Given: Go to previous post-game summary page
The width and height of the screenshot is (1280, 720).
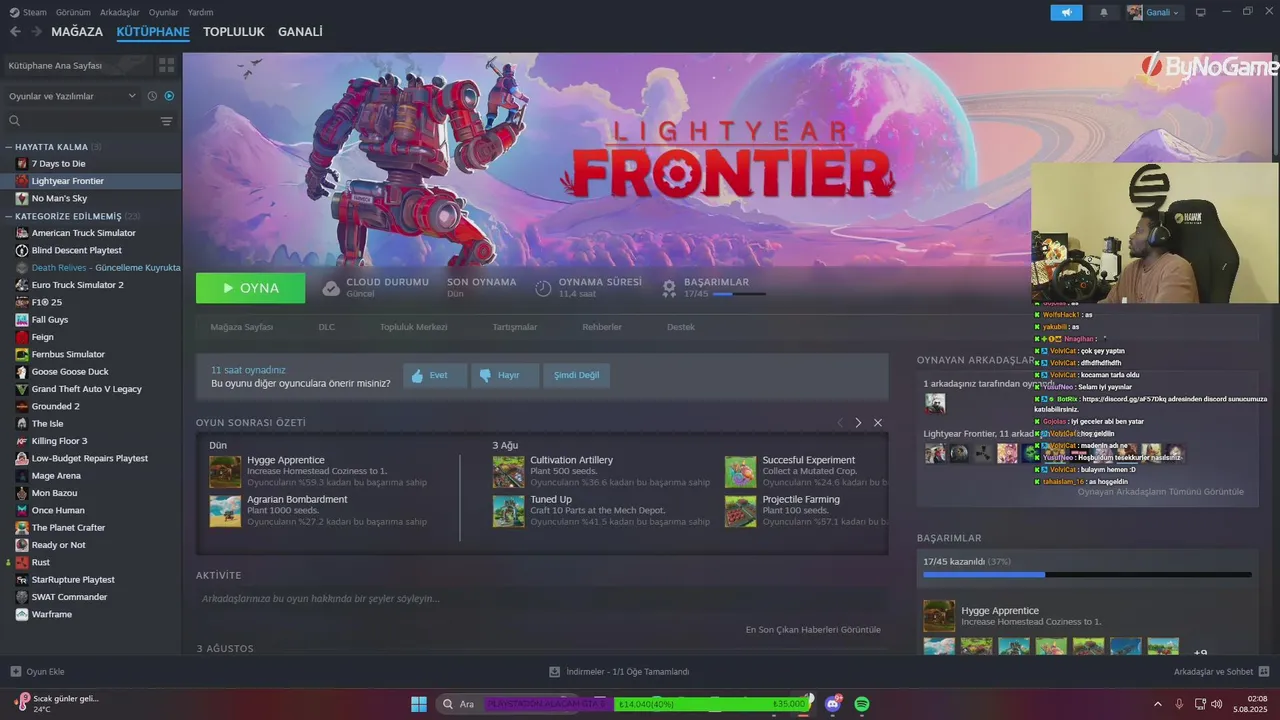Looking at the screenshot, I should [840, 423].
